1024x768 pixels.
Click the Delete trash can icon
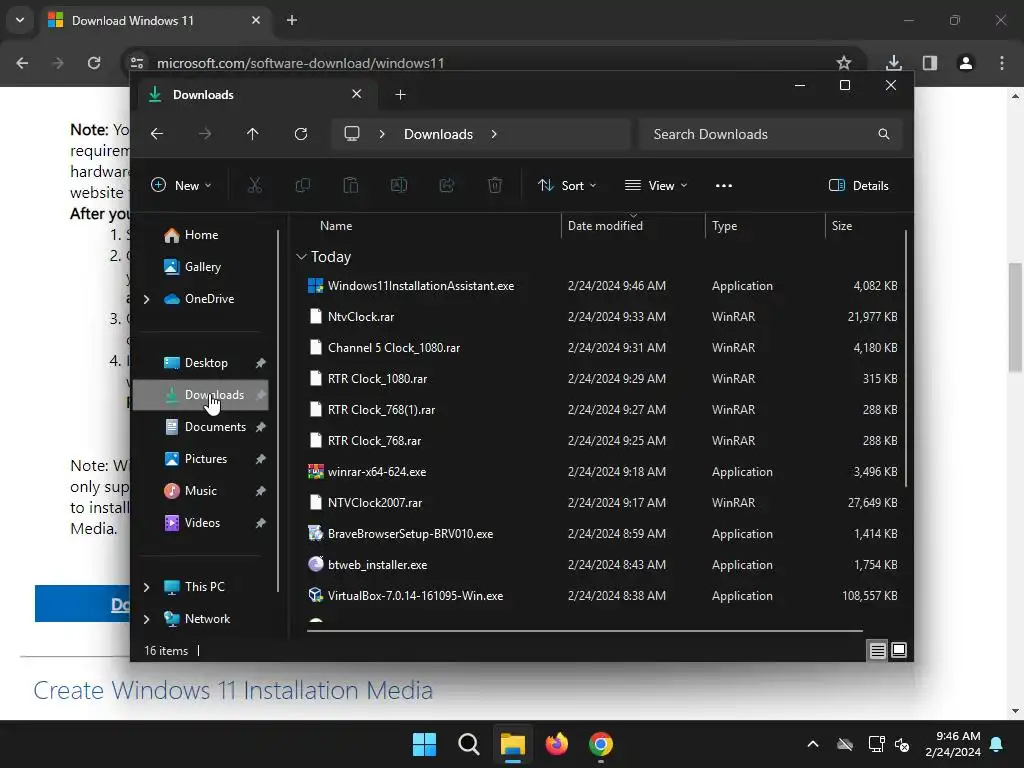coord(495,185)
